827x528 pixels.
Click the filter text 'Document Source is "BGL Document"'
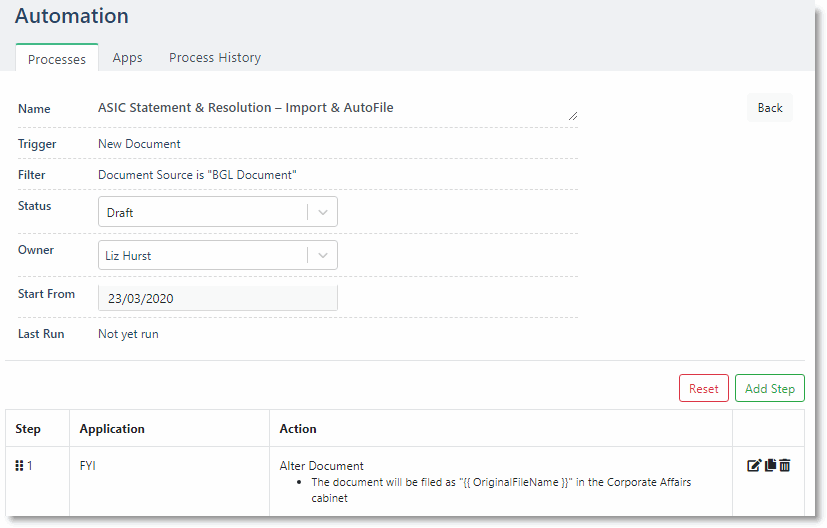197,175
